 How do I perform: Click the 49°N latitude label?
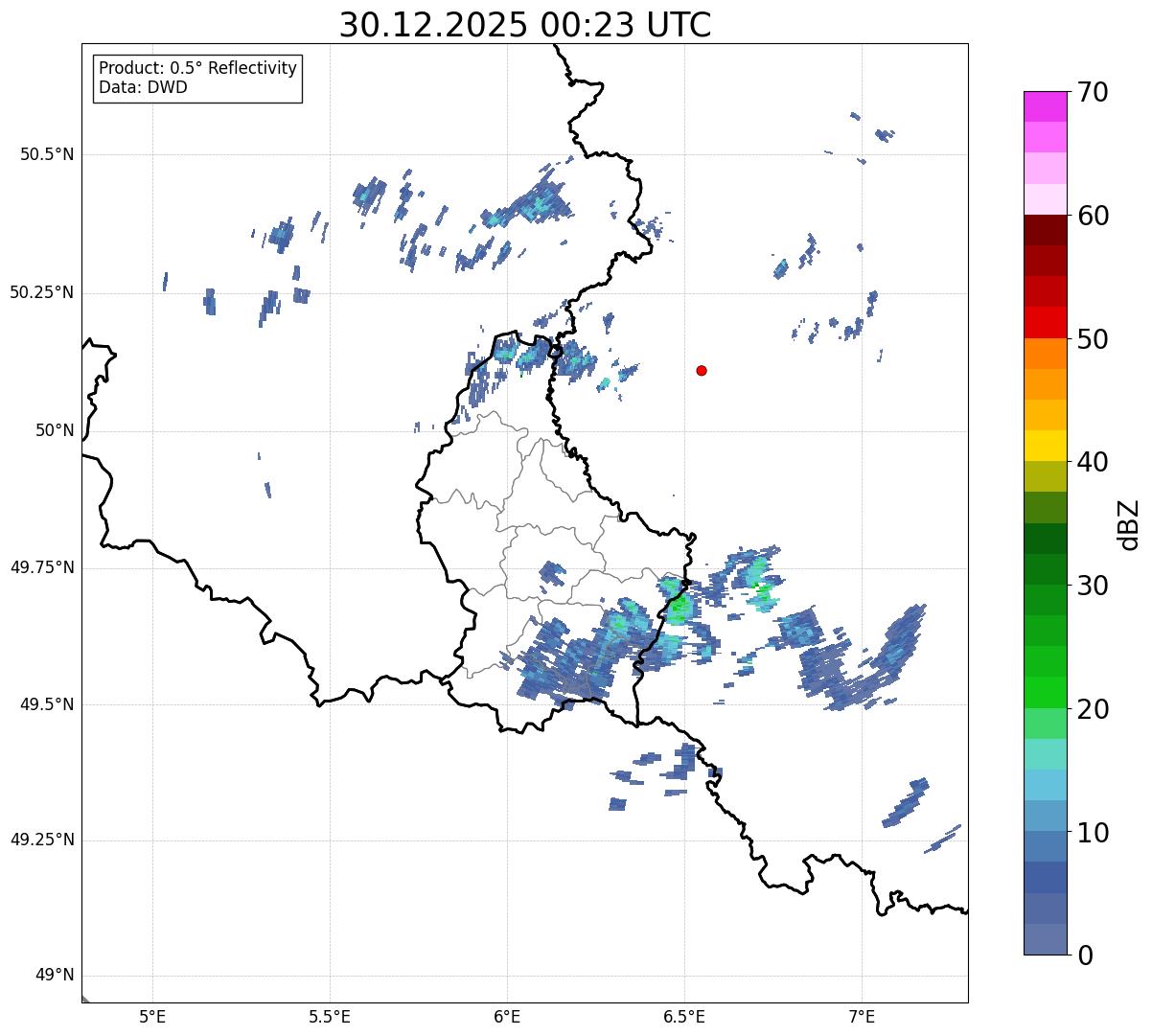[x=55, y=976]
